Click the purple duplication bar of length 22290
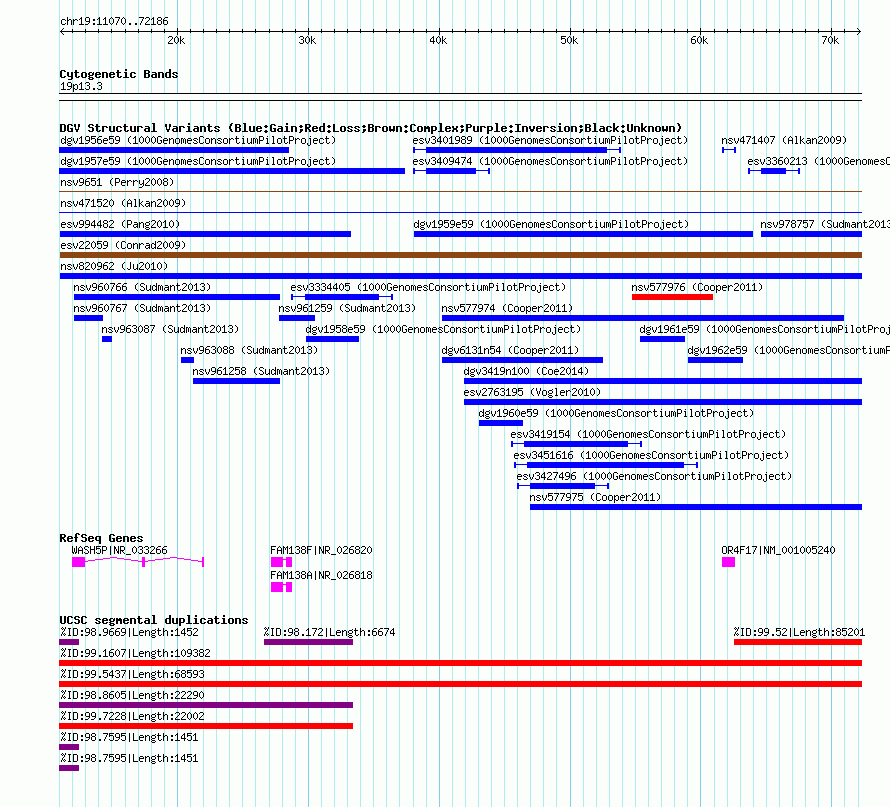890x807 pixels. (206, 705)
